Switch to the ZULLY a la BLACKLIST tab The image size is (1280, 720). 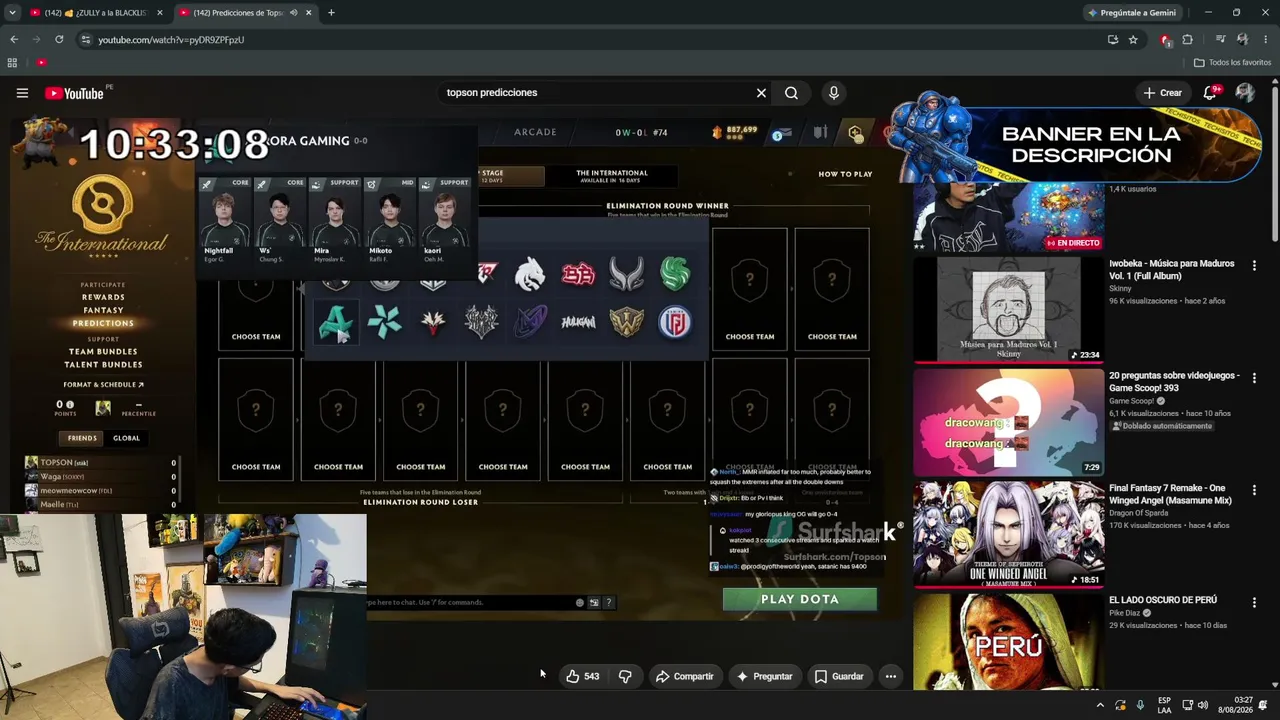point(95,13)
